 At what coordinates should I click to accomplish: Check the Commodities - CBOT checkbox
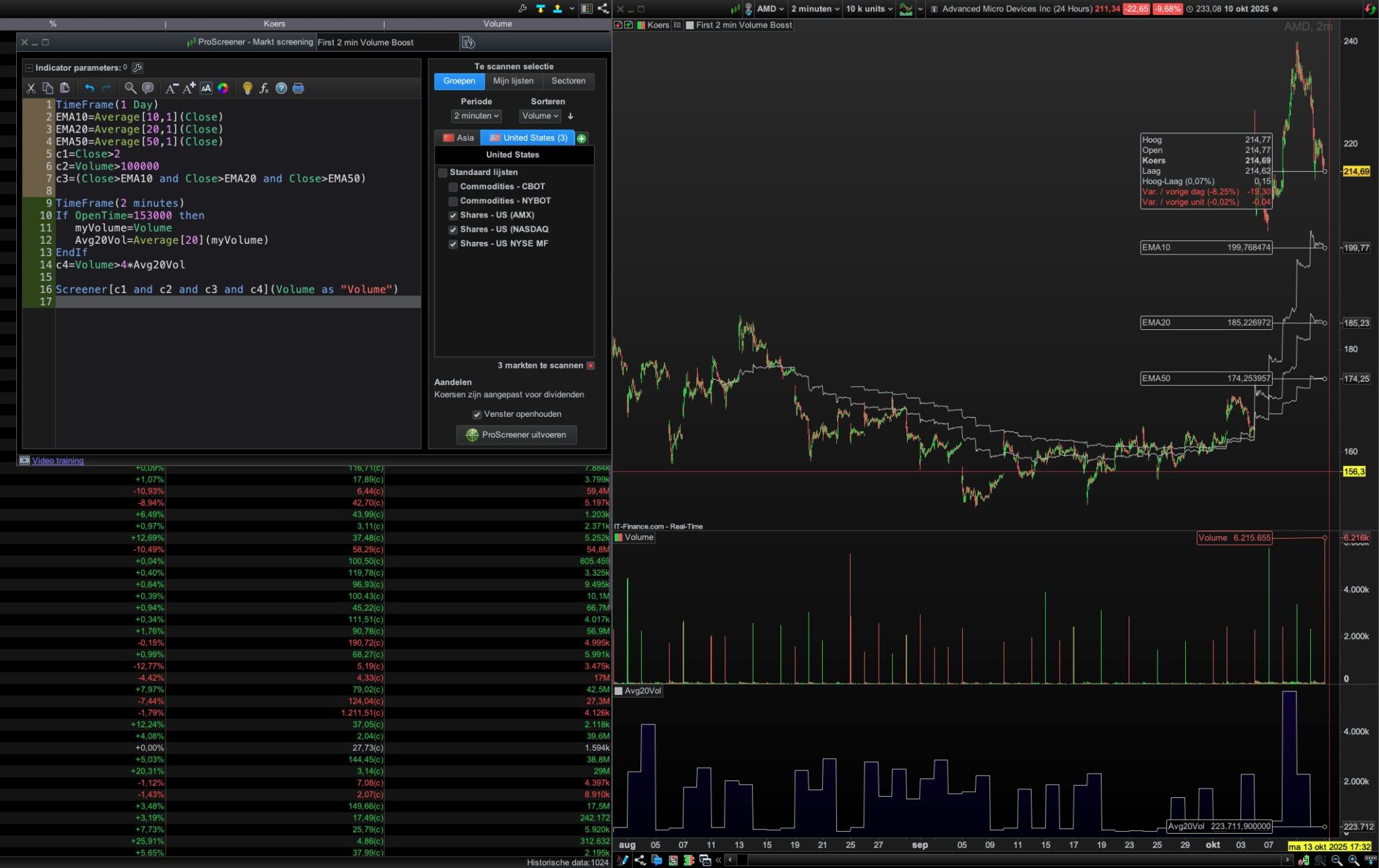tap(453, 187)
